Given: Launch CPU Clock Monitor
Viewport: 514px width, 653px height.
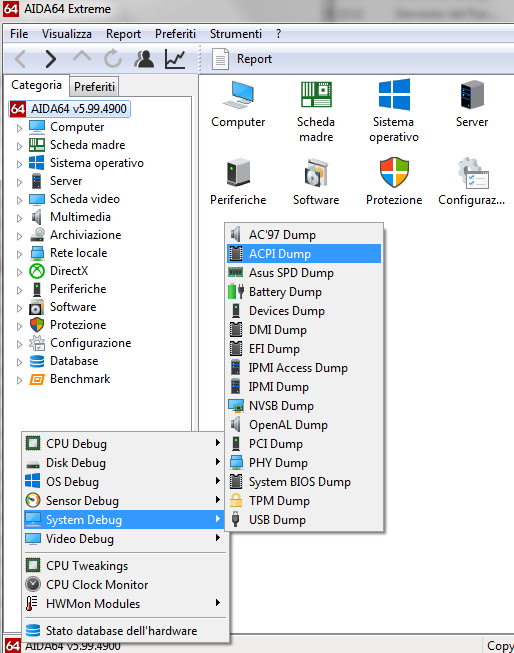Looking at the screenshot, I should [x=124, y=585].
